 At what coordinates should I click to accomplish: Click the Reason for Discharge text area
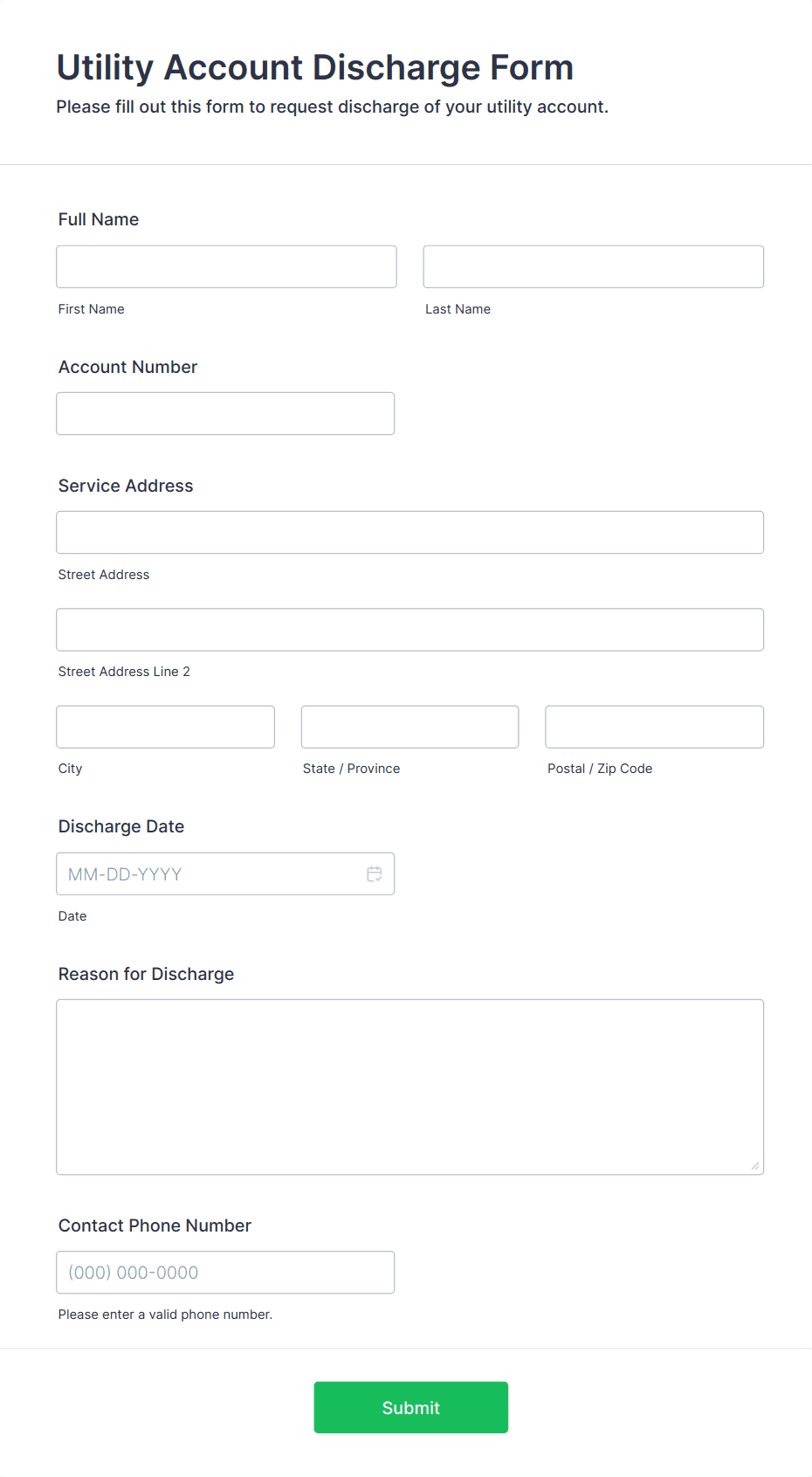click(x=410, y=1087)
